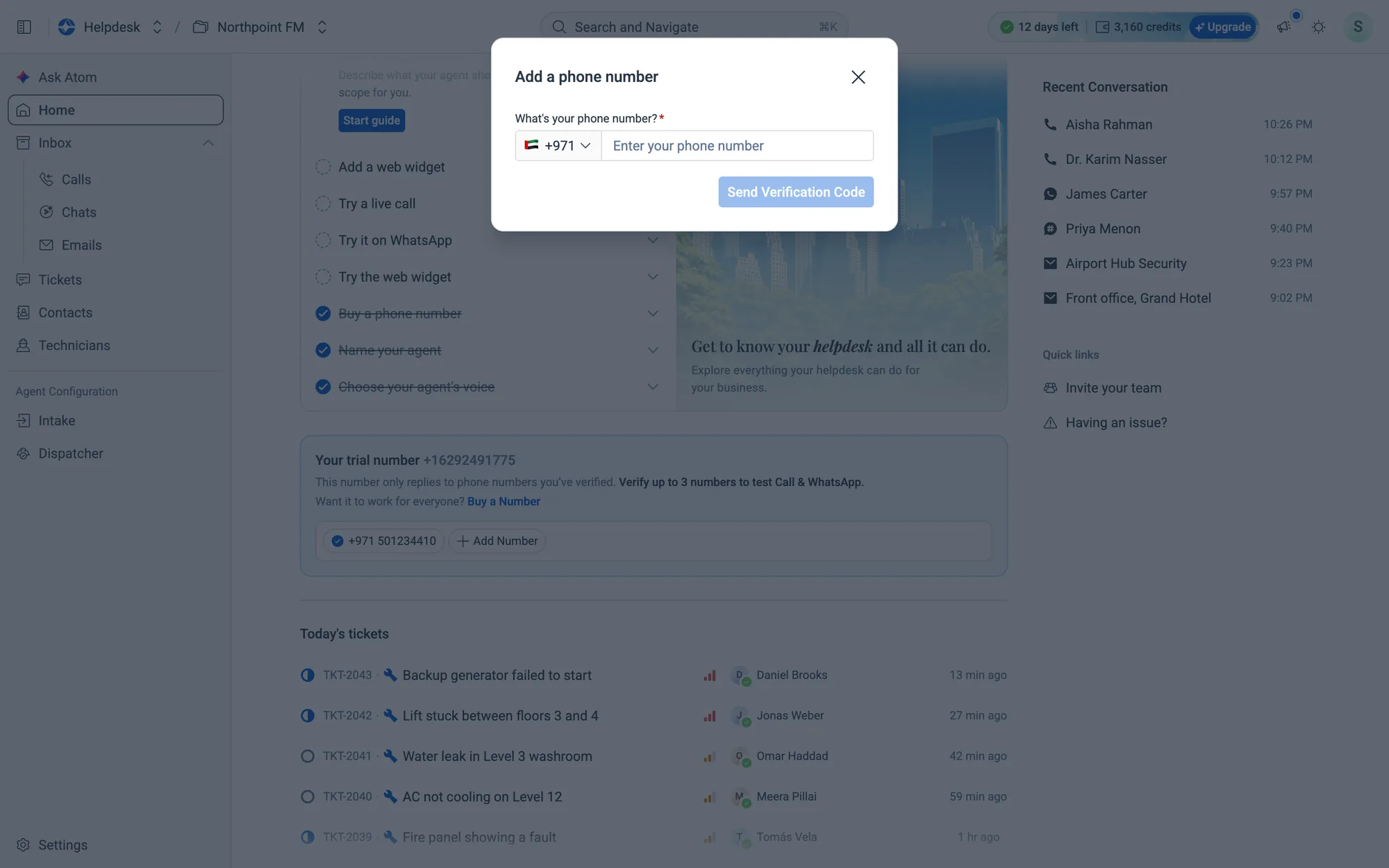Expand the Try it on WhatsApp chevron

[653, 240]
